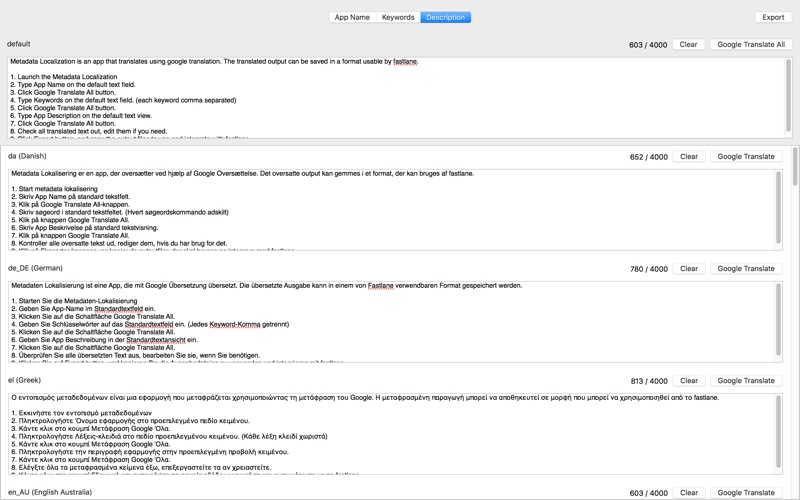This screenshot has width=800, height=500.
Task: Google Translate the Danish description
Action: 746,157
